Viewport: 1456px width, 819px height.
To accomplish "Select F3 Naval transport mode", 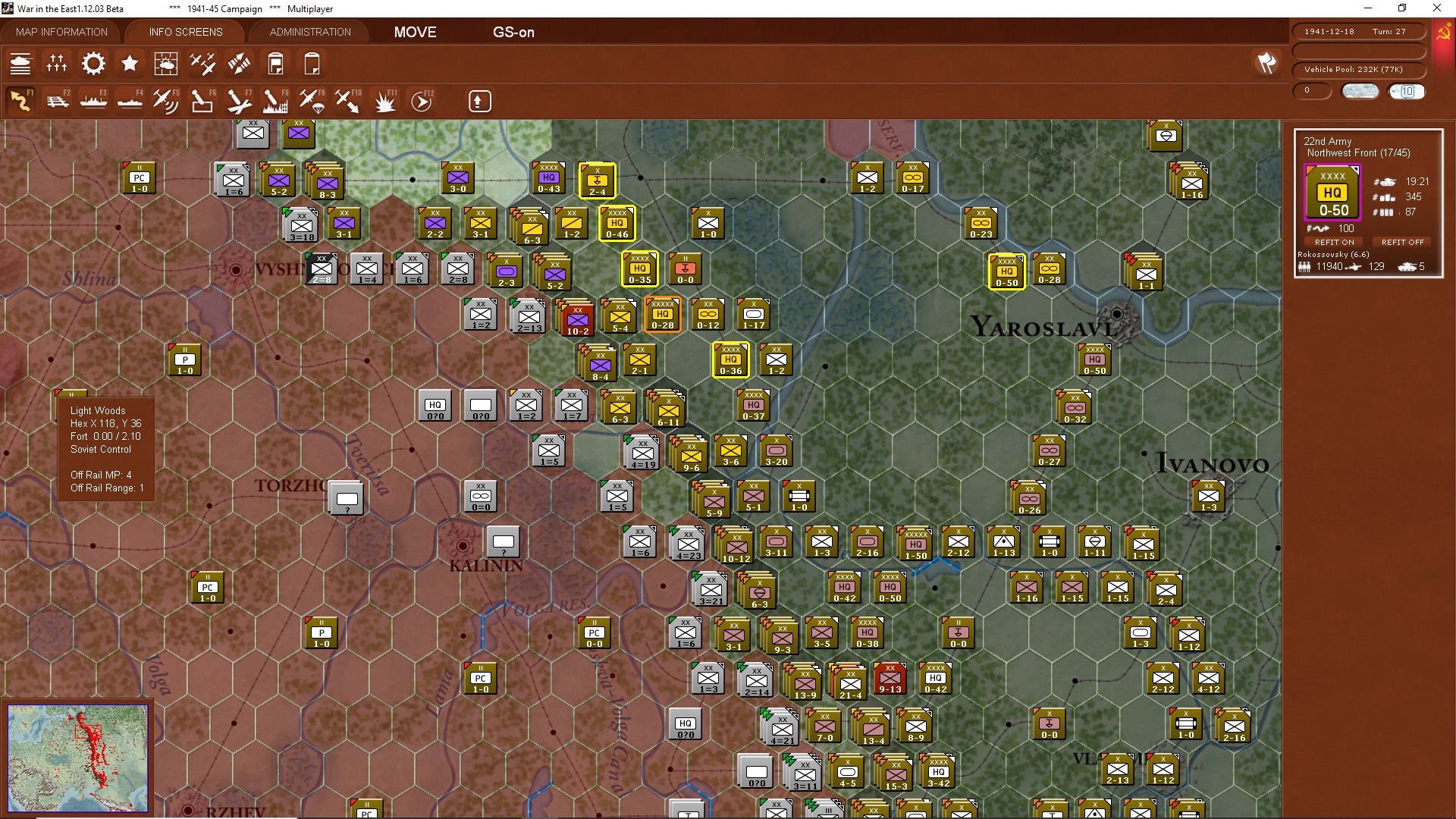I will pos(93,101).
